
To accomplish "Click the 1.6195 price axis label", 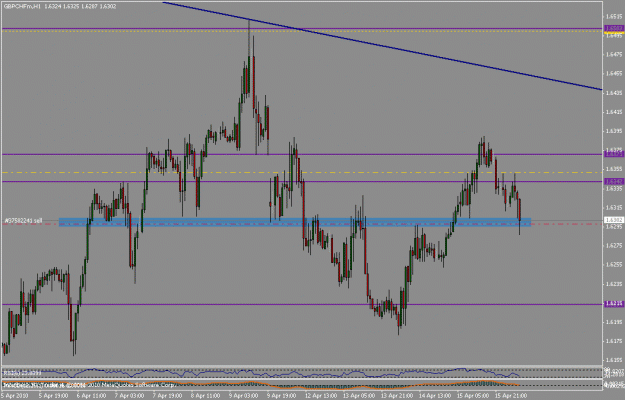I will click(x=612, y=322).
